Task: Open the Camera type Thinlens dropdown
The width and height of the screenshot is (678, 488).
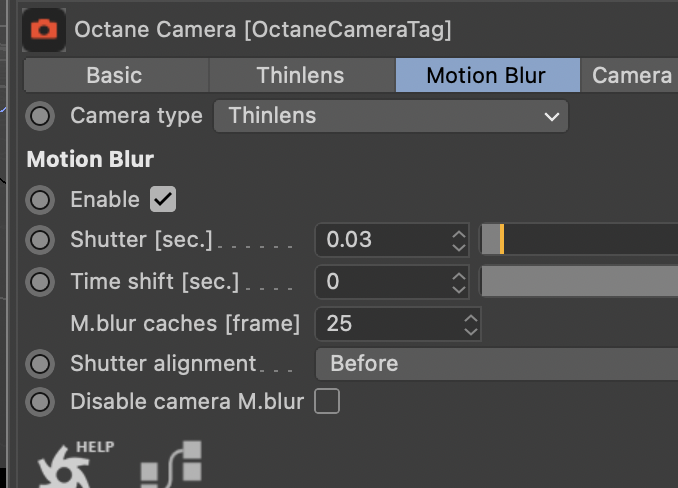Action: click(391, 116)
